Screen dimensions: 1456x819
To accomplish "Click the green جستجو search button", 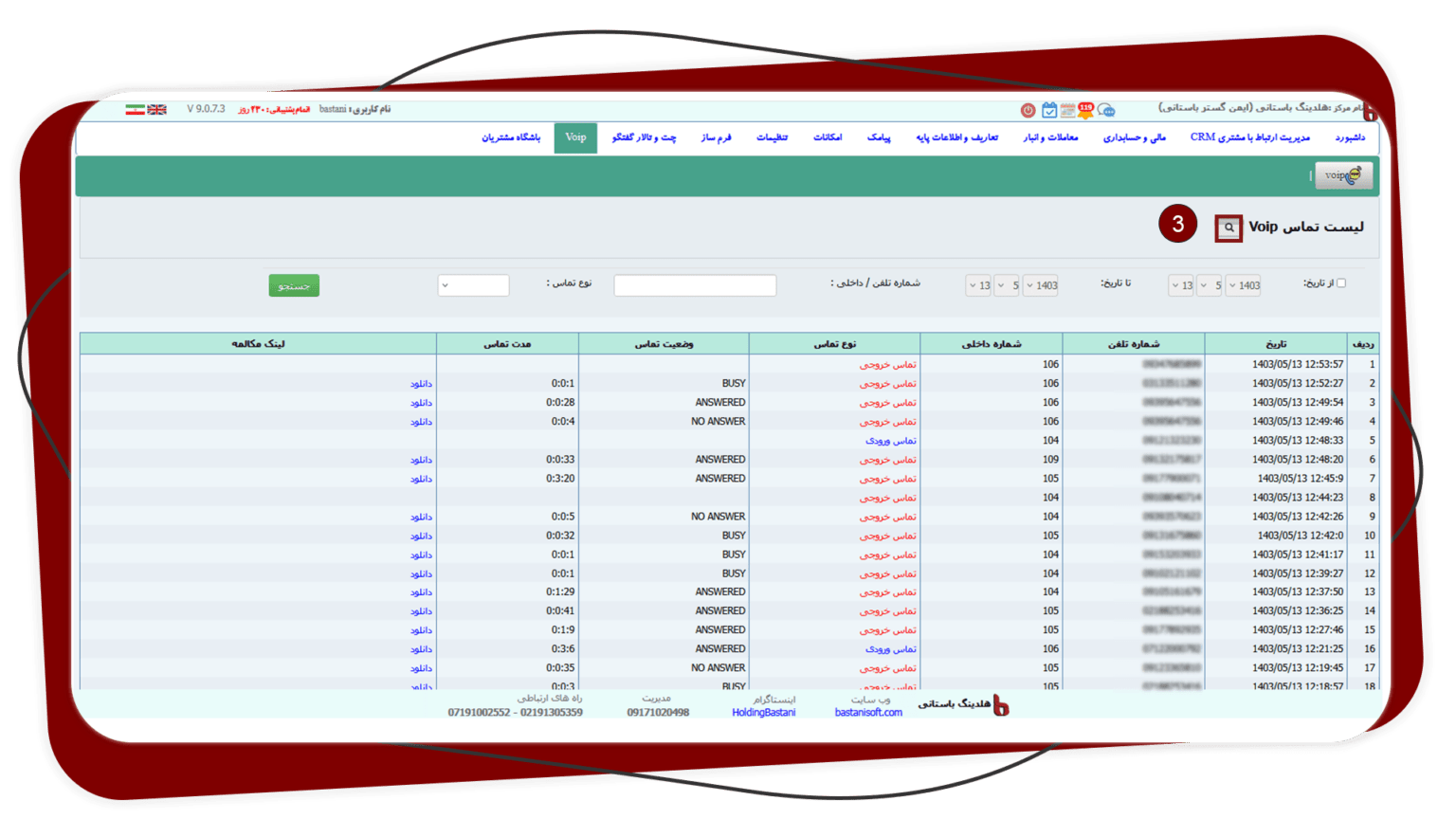I will [x=294, y=286].
